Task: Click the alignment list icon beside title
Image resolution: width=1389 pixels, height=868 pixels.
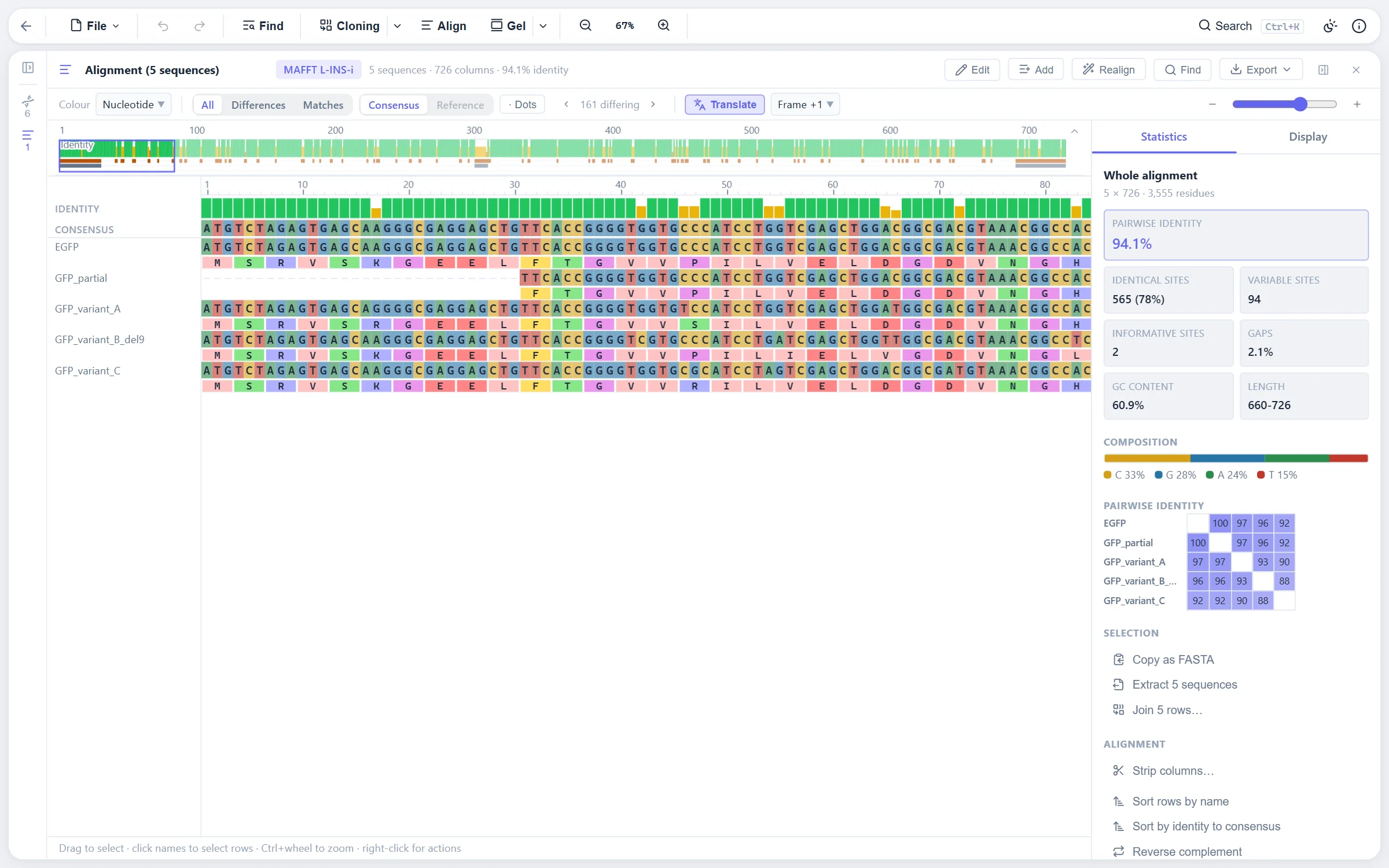Action: 65,70
